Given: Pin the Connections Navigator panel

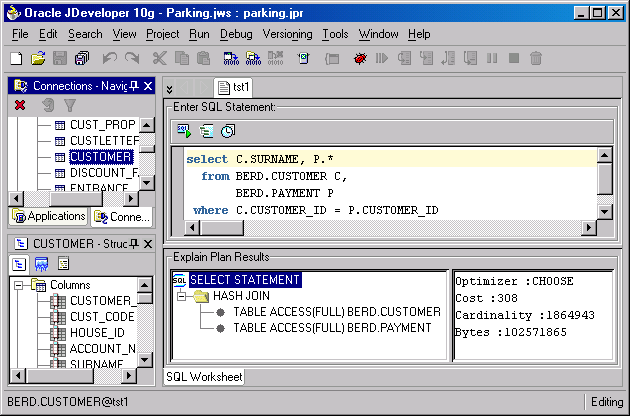Looking at the screenshot, I should click(x=134, y=86).
